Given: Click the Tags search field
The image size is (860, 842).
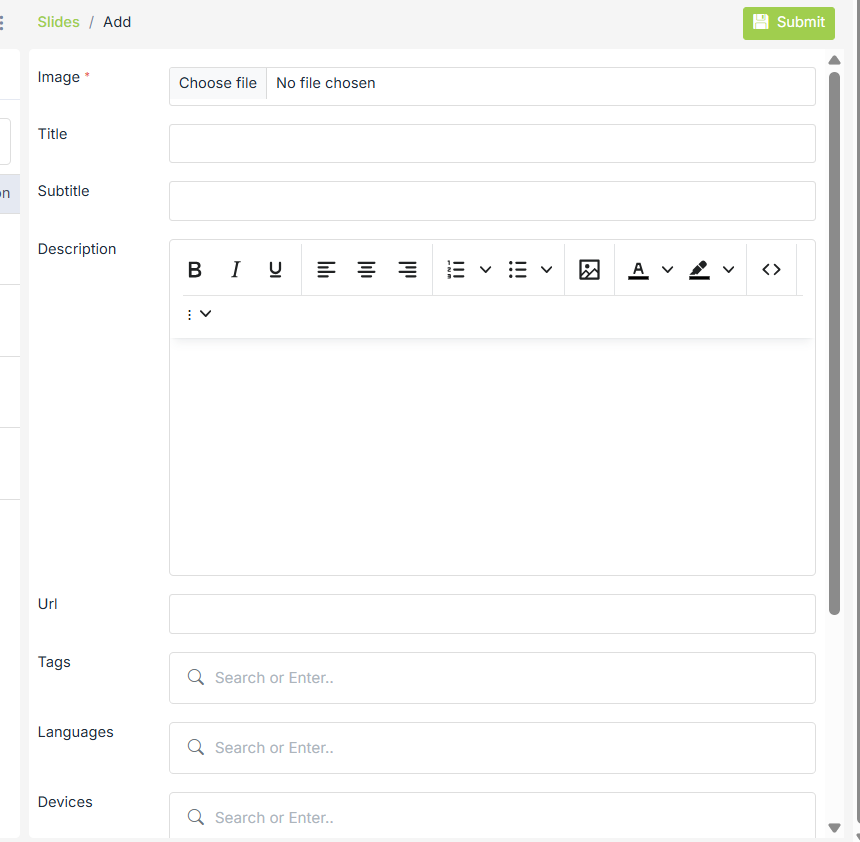Looking at the screenshot, I should (x=492, y=678).
